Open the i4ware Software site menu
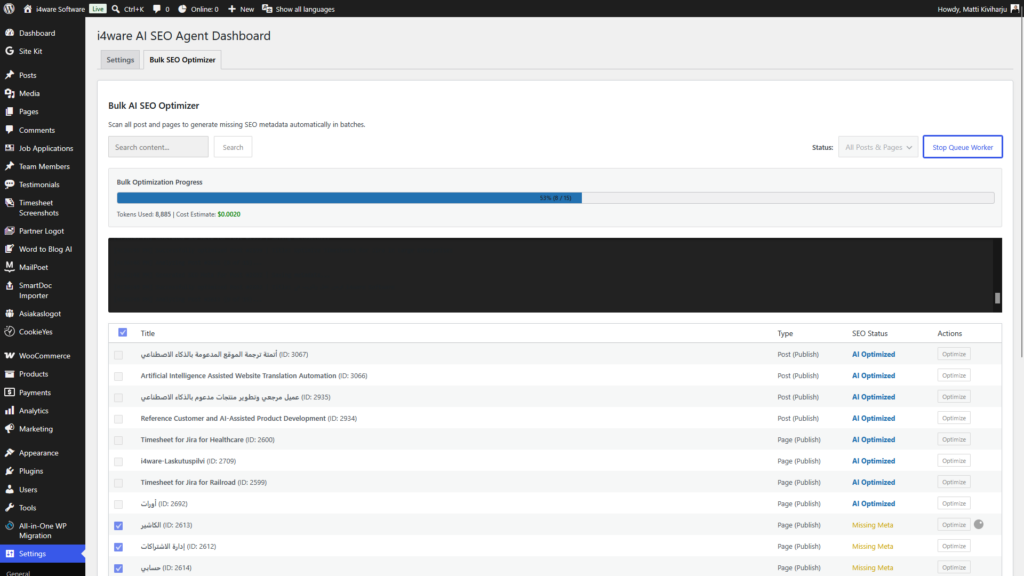Screen dimensions: 1024x576 pos(54,9)
